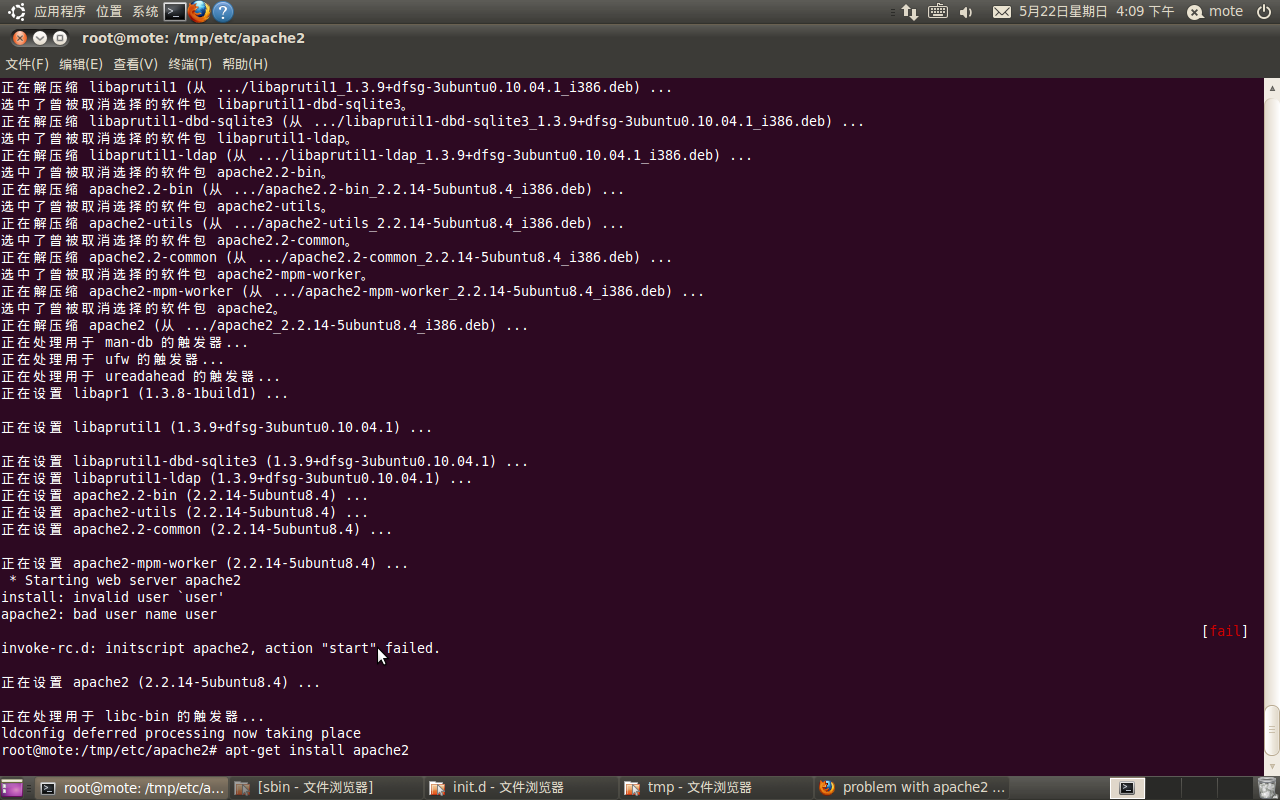Click '正在处理用于 ufw 的触发器' line
This screenshot has width=1280, height=800.
click(113, 359)
